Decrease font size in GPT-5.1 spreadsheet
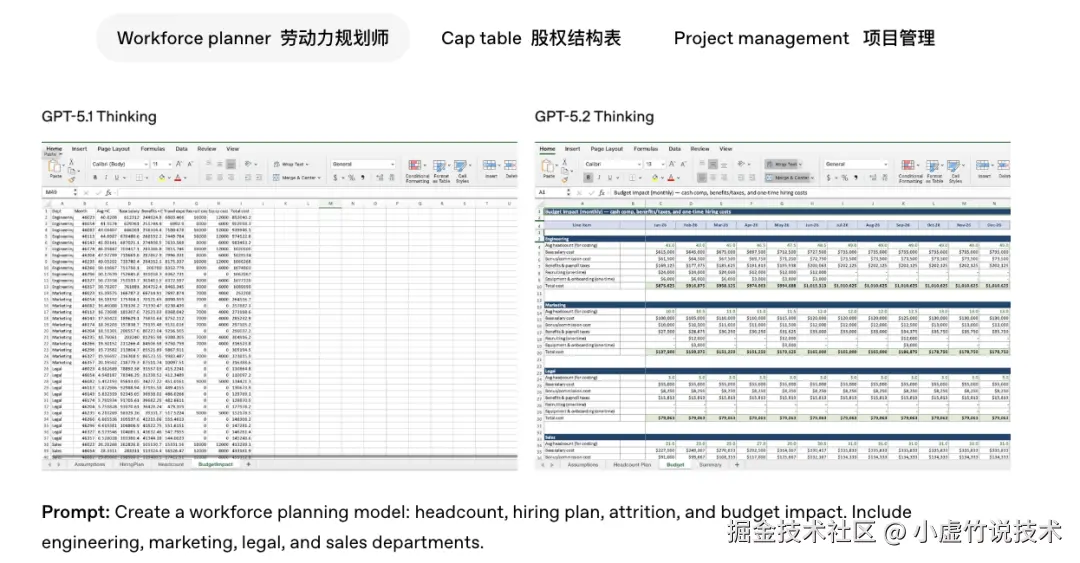The height and width of the screenshot is (563, 1080). coord(190,164)
